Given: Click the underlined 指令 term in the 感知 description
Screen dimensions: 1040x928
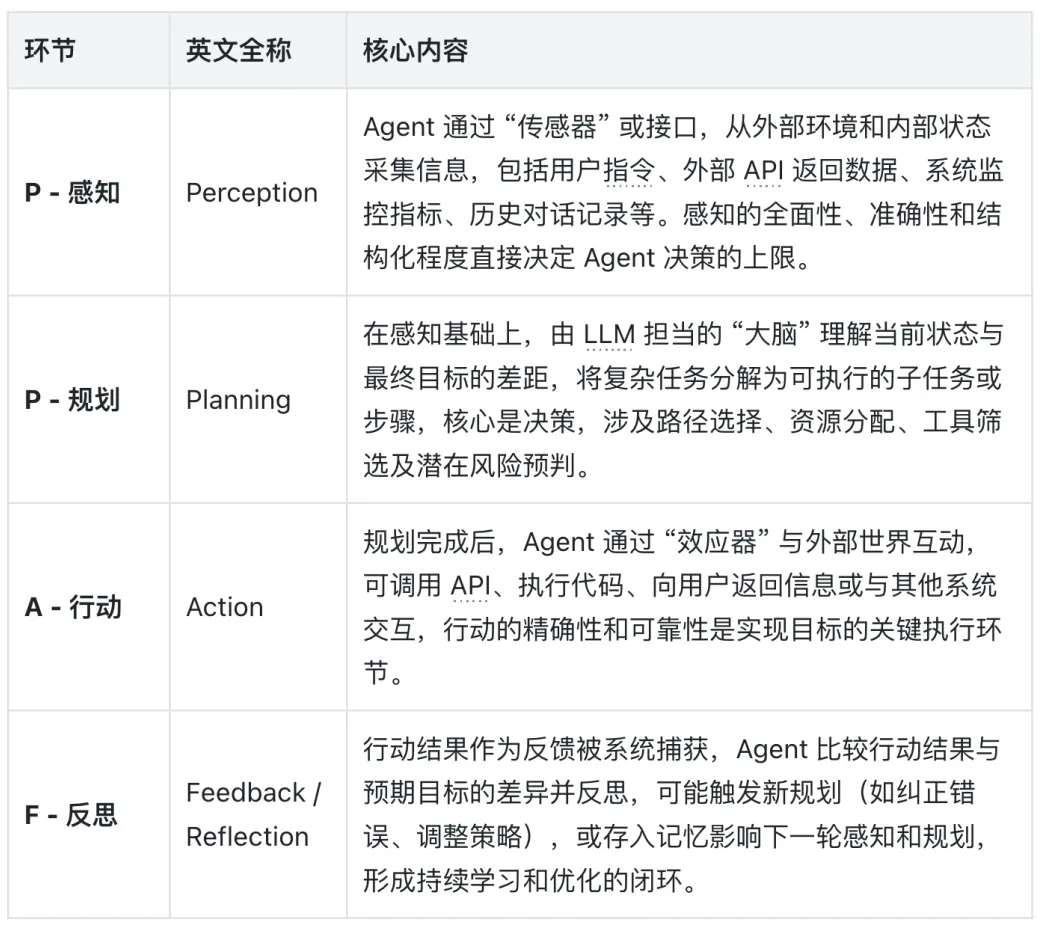Looking at the screenshot, I should point(628,172).
